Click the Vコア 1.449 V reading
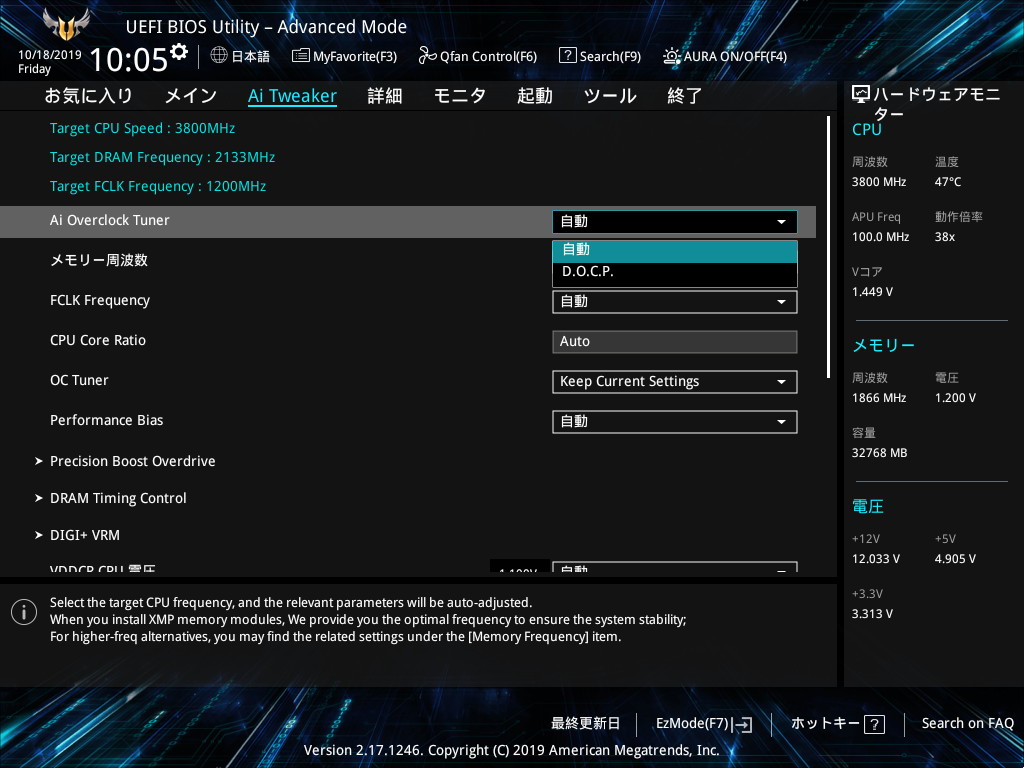Image resolution: width=1024 pixels, height=768 pixels. point(872,292)
